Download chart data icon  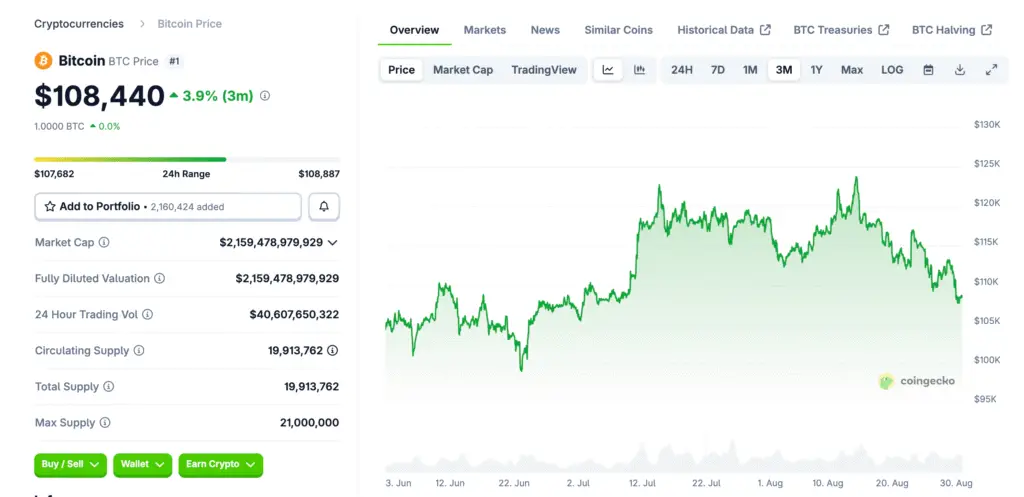960,70
